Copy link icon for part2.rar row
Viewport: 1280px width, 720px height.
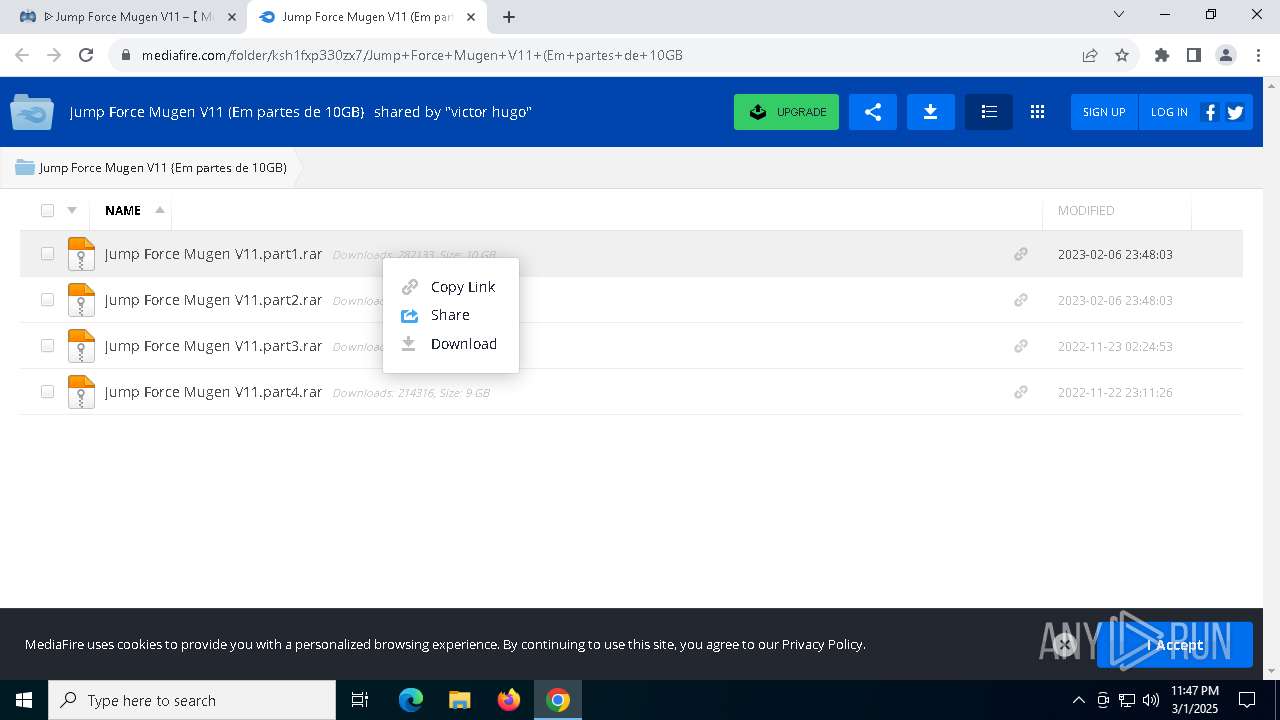1021,300
